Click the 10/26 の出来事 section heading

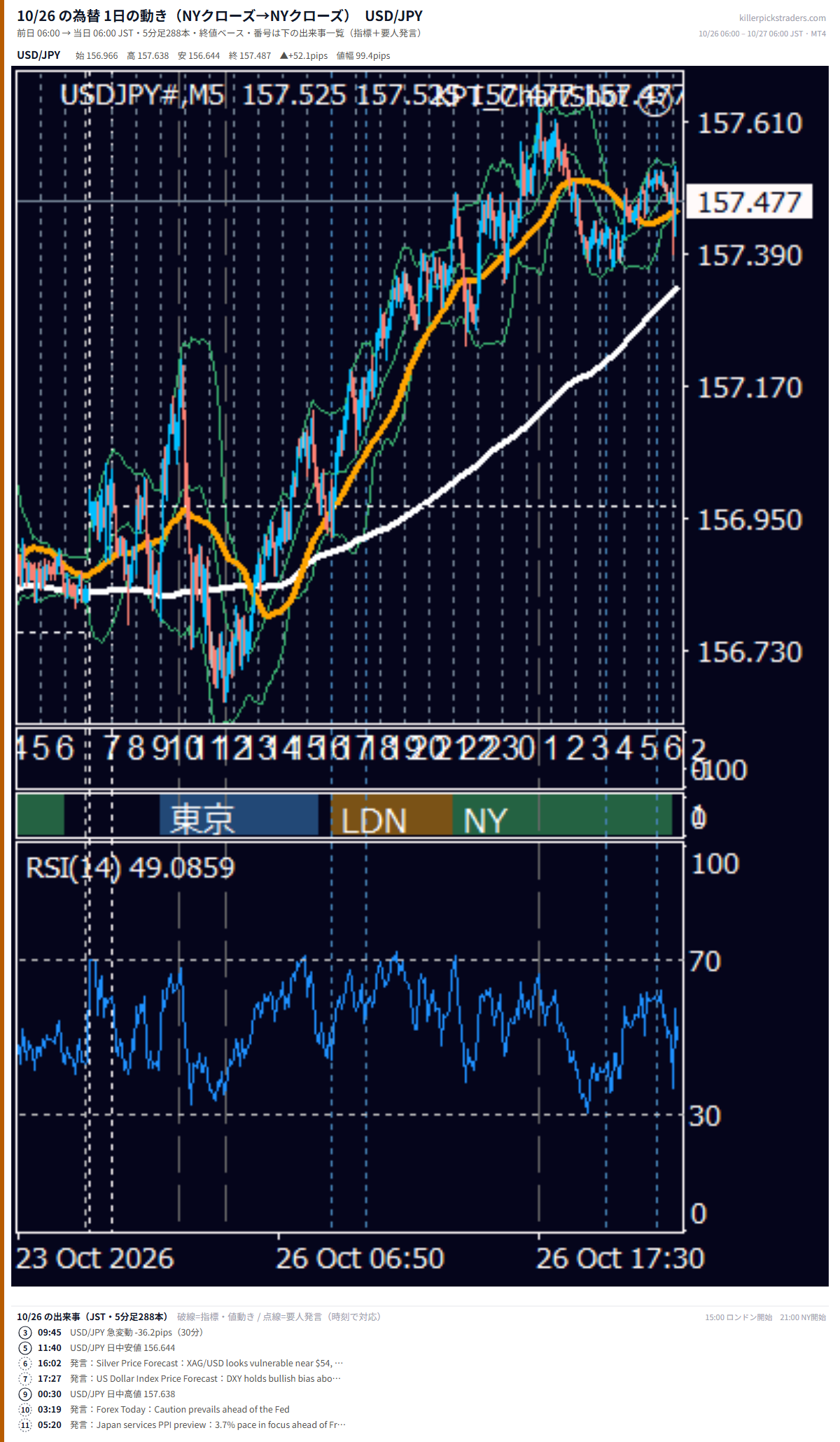(92, 1317)
